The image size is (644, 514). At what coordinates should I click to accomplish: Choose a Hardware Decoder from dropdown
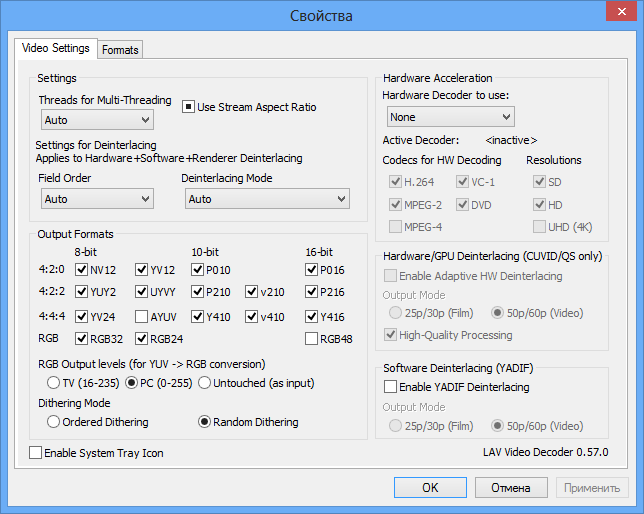pos(448,117)
